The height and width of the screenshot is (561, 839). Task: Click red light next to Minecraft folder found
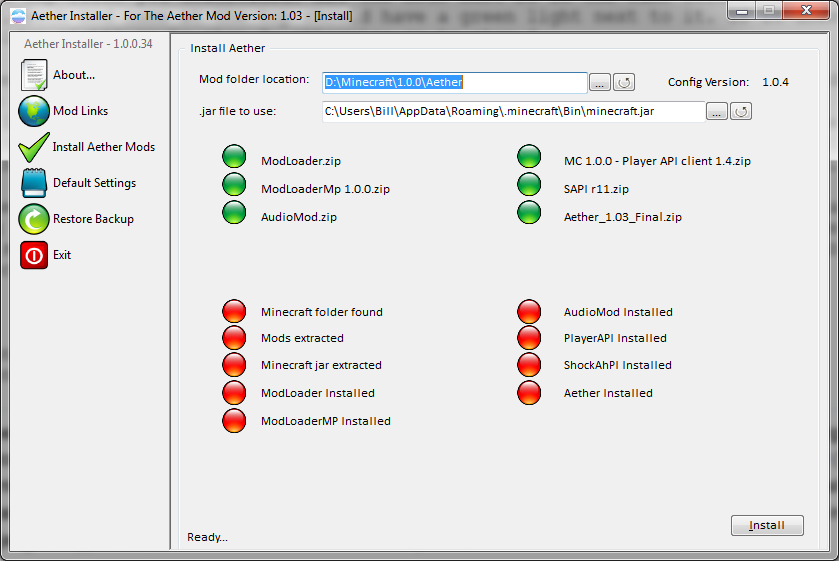point(234,312)
